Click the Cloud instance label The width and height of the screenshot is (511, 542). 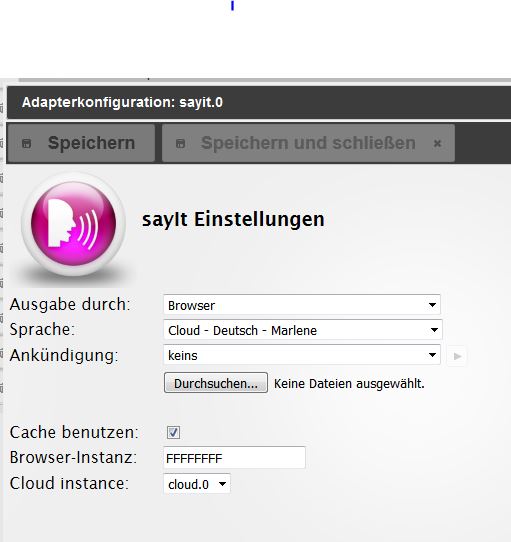pyautogui.click(x=69, y=483)
